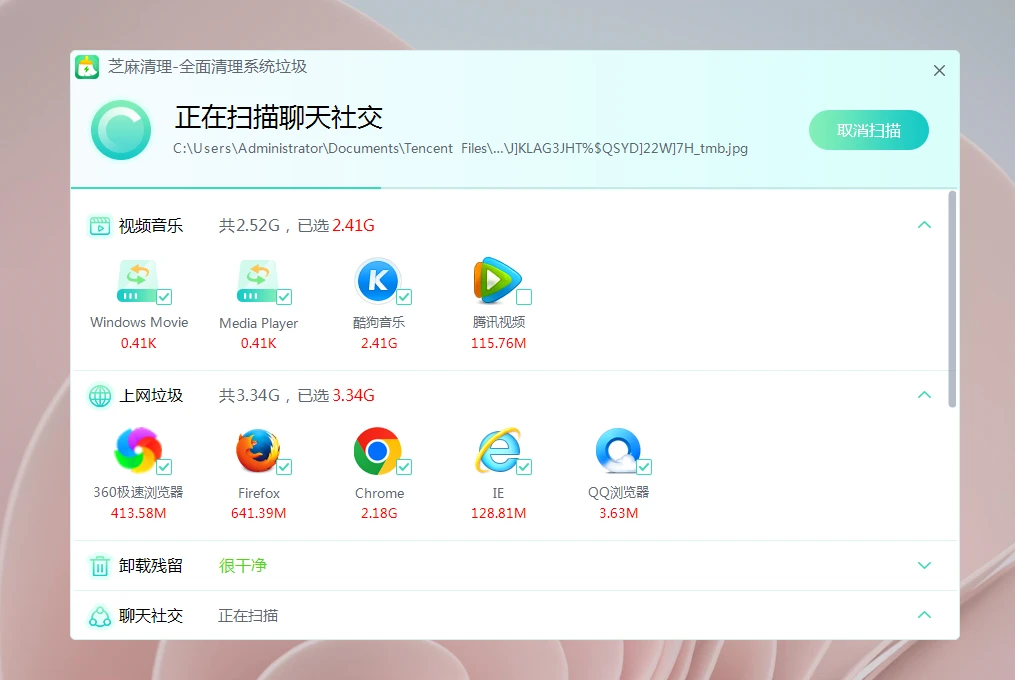Click the Chrome browser icon
The image size is (1015, 680).
pyautogui.click(x=377, y=451)
